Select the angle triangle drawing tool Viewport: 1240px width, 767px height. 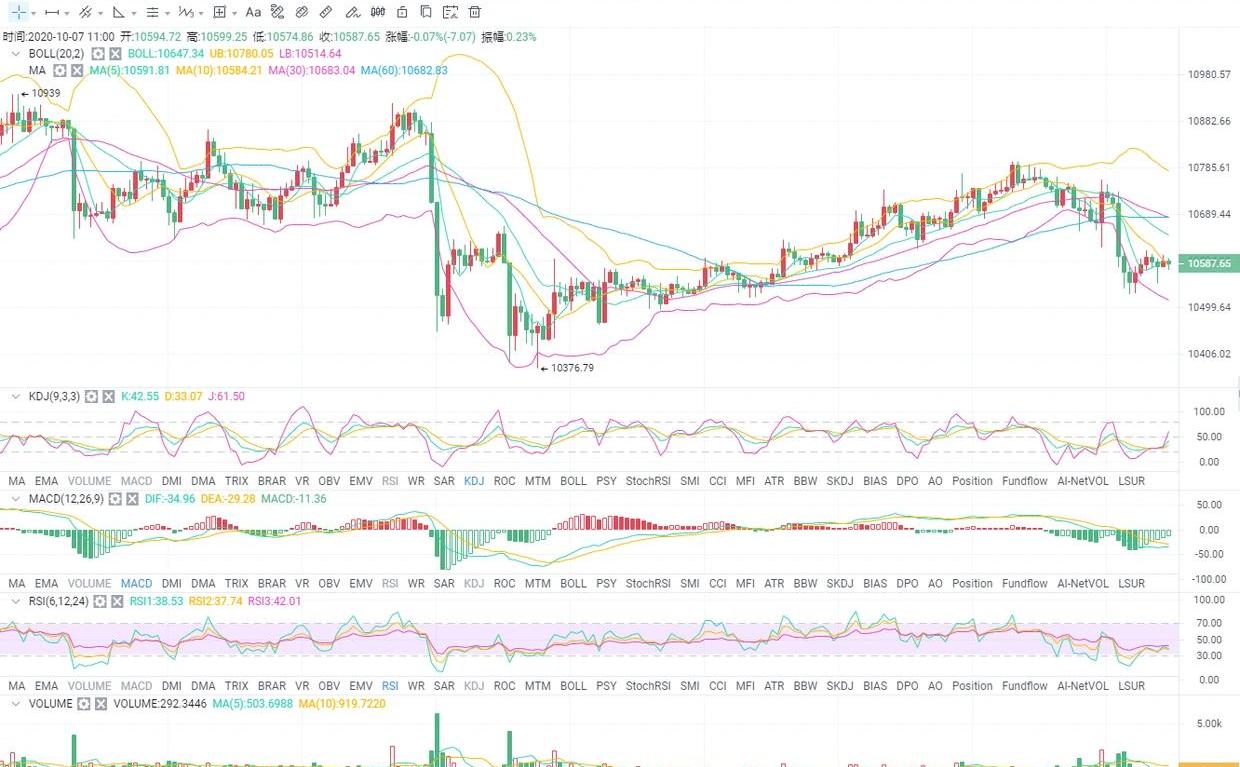pyautogui.click(x=118, y=12)
